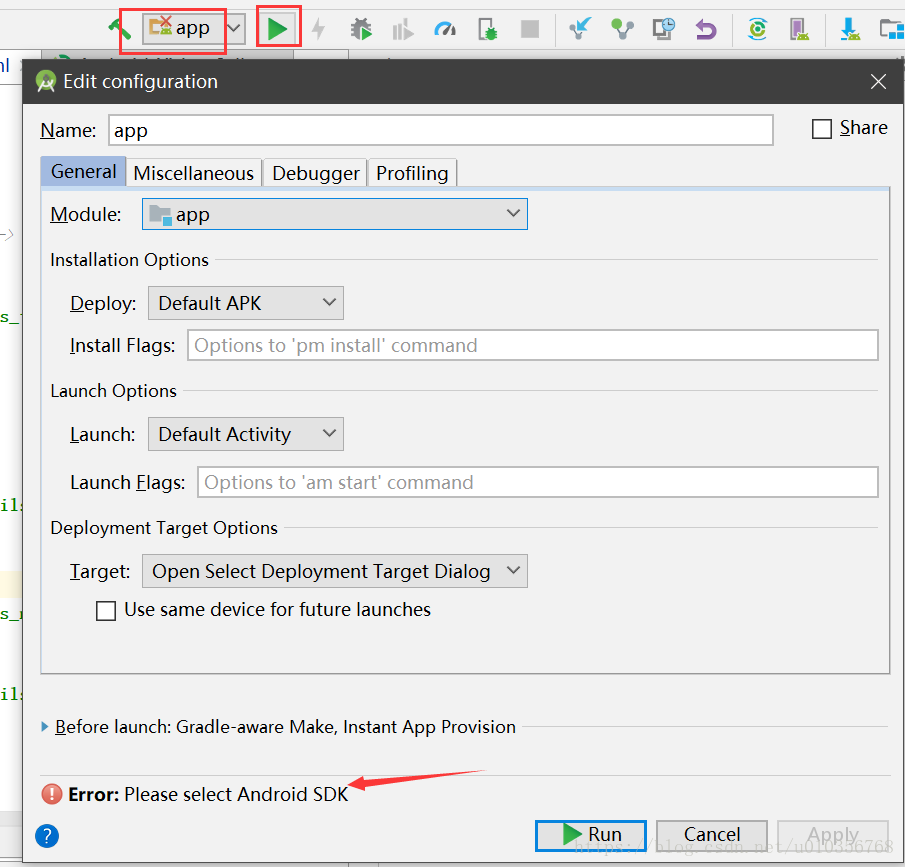Open the Profiling tab

(412, 173)
